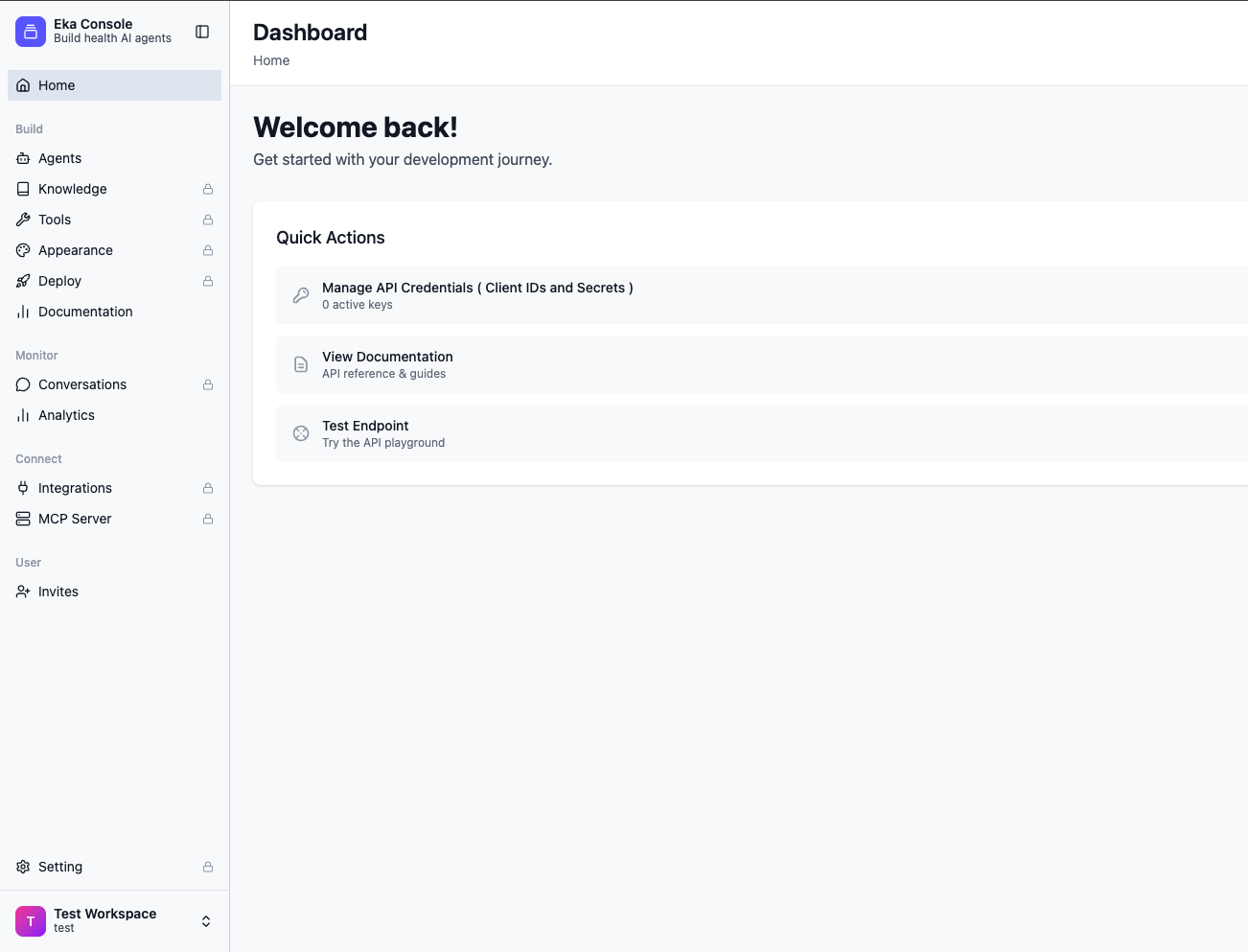Click the Documentation chart icon
The width and height of the screenshot is (1248, 952).
click(x=23, y=312)
